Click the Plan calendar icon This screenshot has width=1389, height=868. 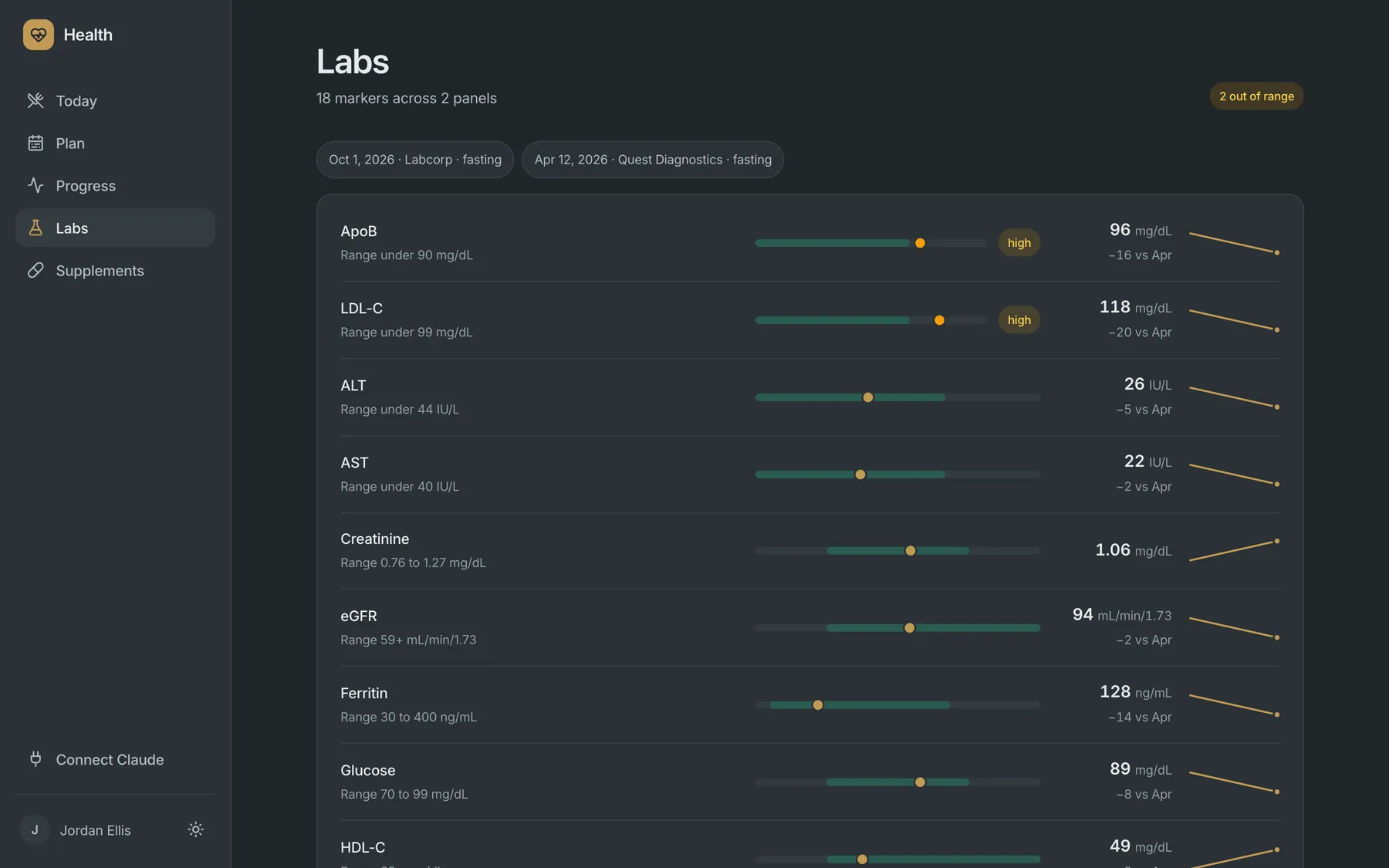pyautogui.click(x=35, y=143)
